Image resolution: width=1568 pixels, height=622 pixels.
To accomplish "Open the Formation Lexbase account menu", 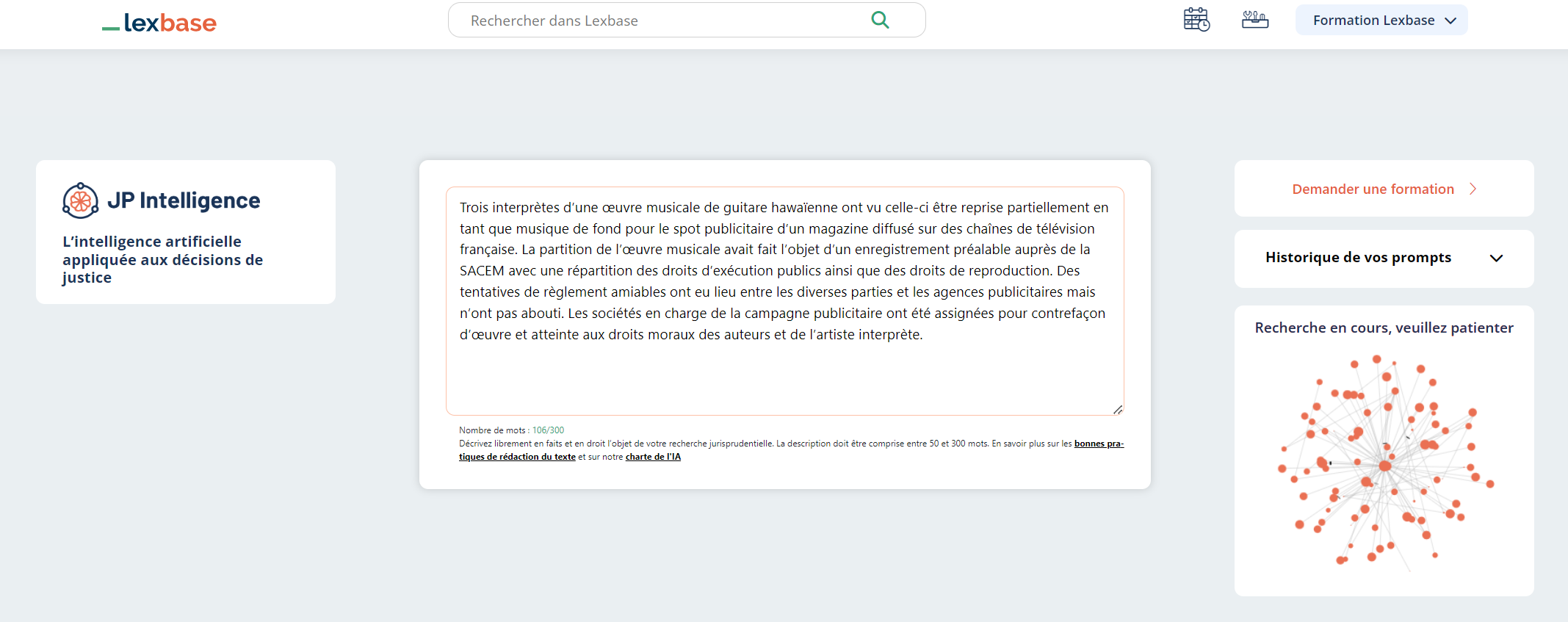I will 1373,21.
